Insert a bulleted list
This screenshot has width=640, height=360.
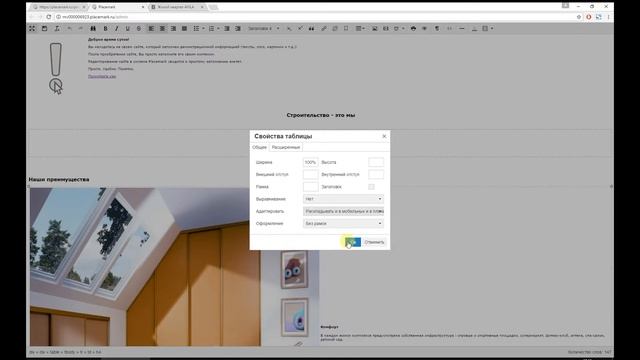point(196,29)
